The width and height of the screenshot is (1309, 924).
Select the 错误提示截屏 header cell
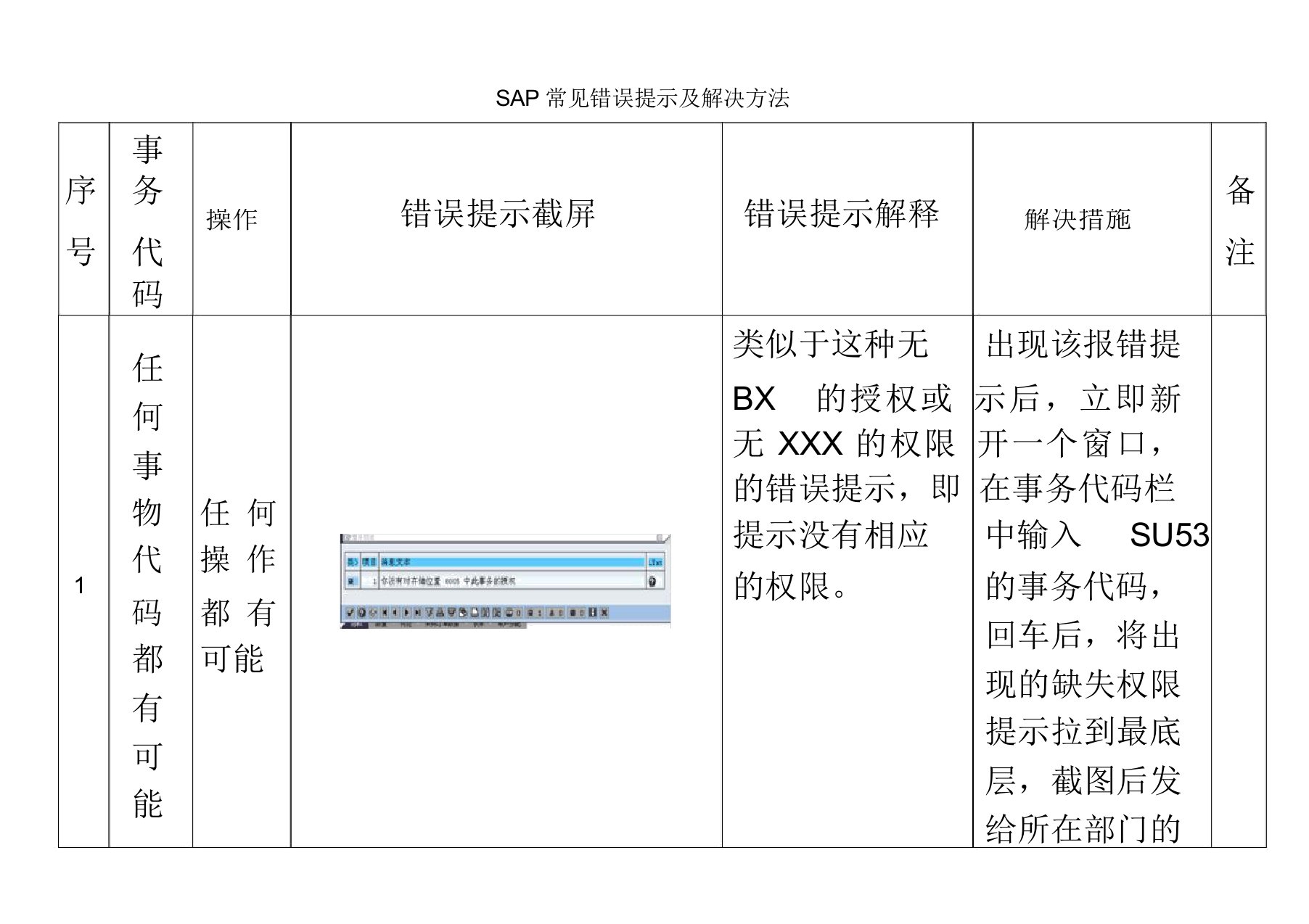tap(506, 219)
